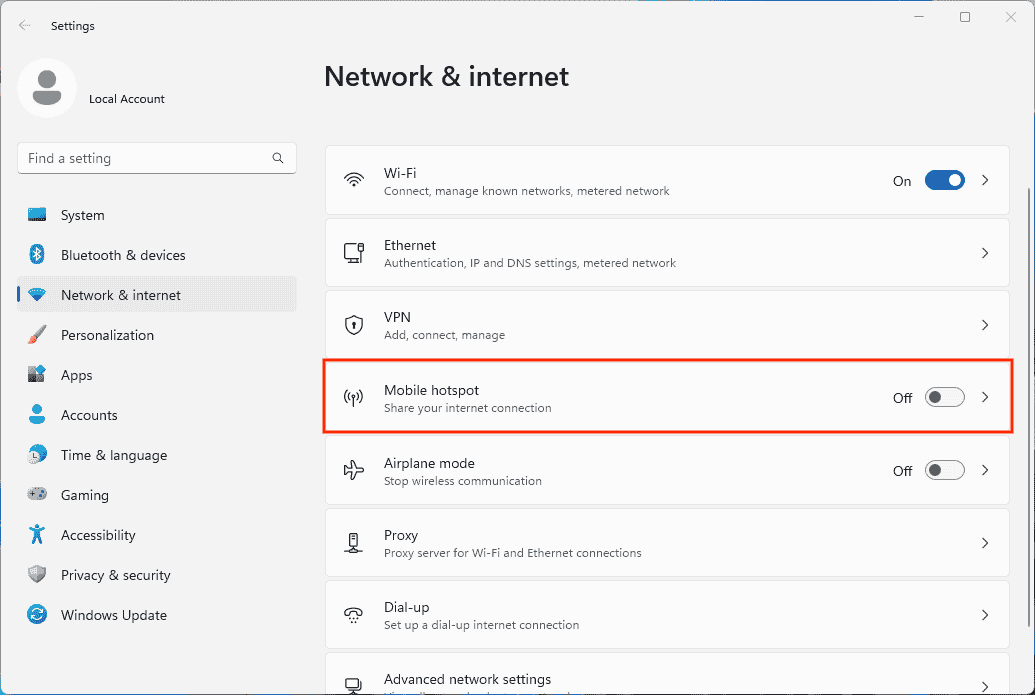Click the Windows Update sync icon
Viewport: 1035px width, 695px height.
pos(37,614)
